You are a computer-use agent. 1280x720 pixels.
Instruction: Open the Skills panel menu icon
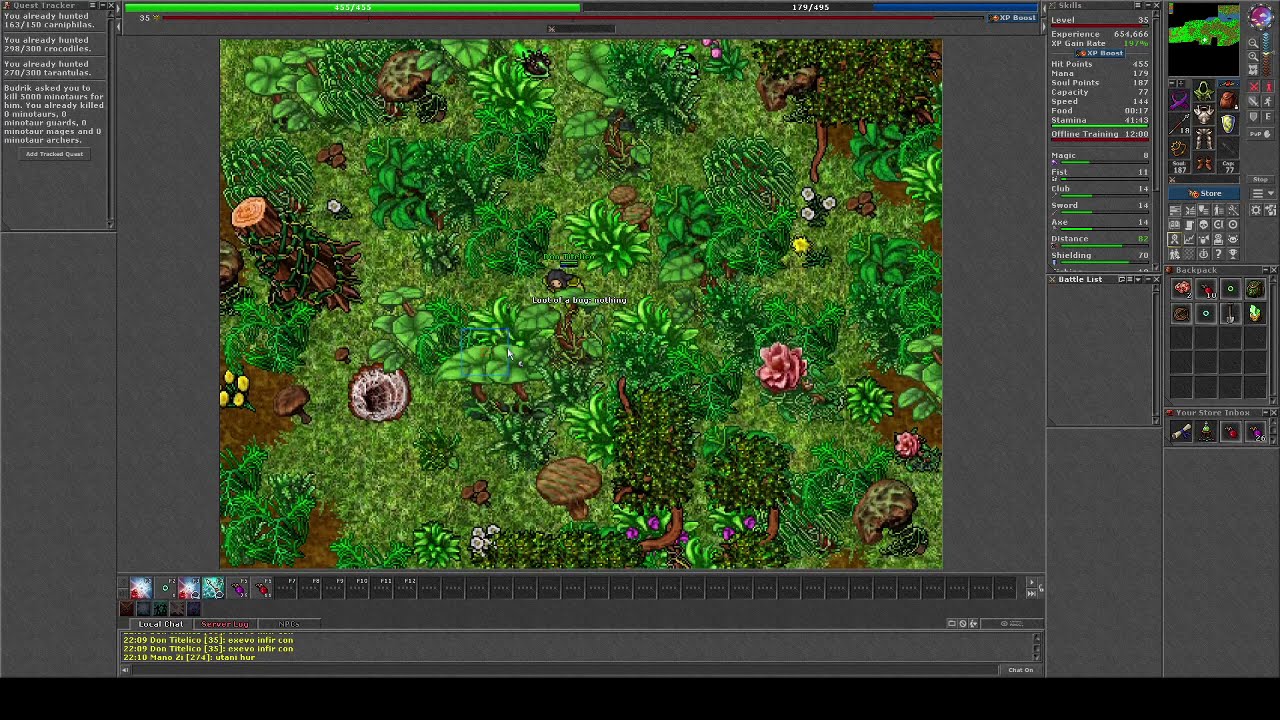[1138, 5]
